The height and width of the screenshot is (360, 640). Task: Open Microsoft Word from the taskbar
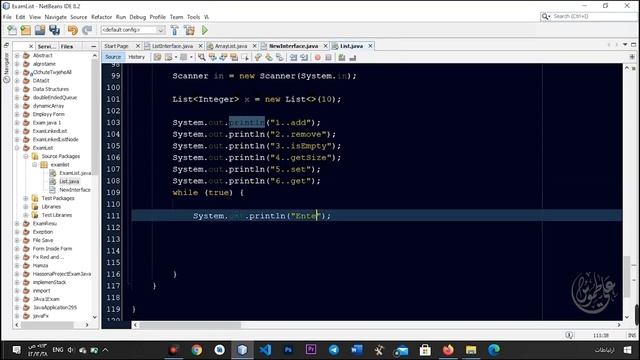pyautogui.click(x=357, y=350)
